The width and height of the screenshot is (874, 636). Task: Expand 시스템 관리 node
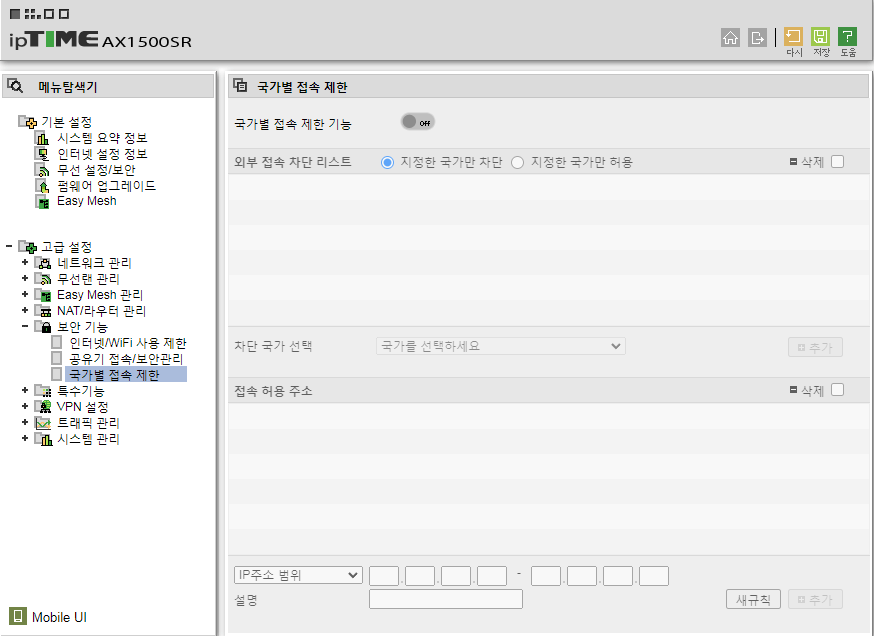click(25, 438)
